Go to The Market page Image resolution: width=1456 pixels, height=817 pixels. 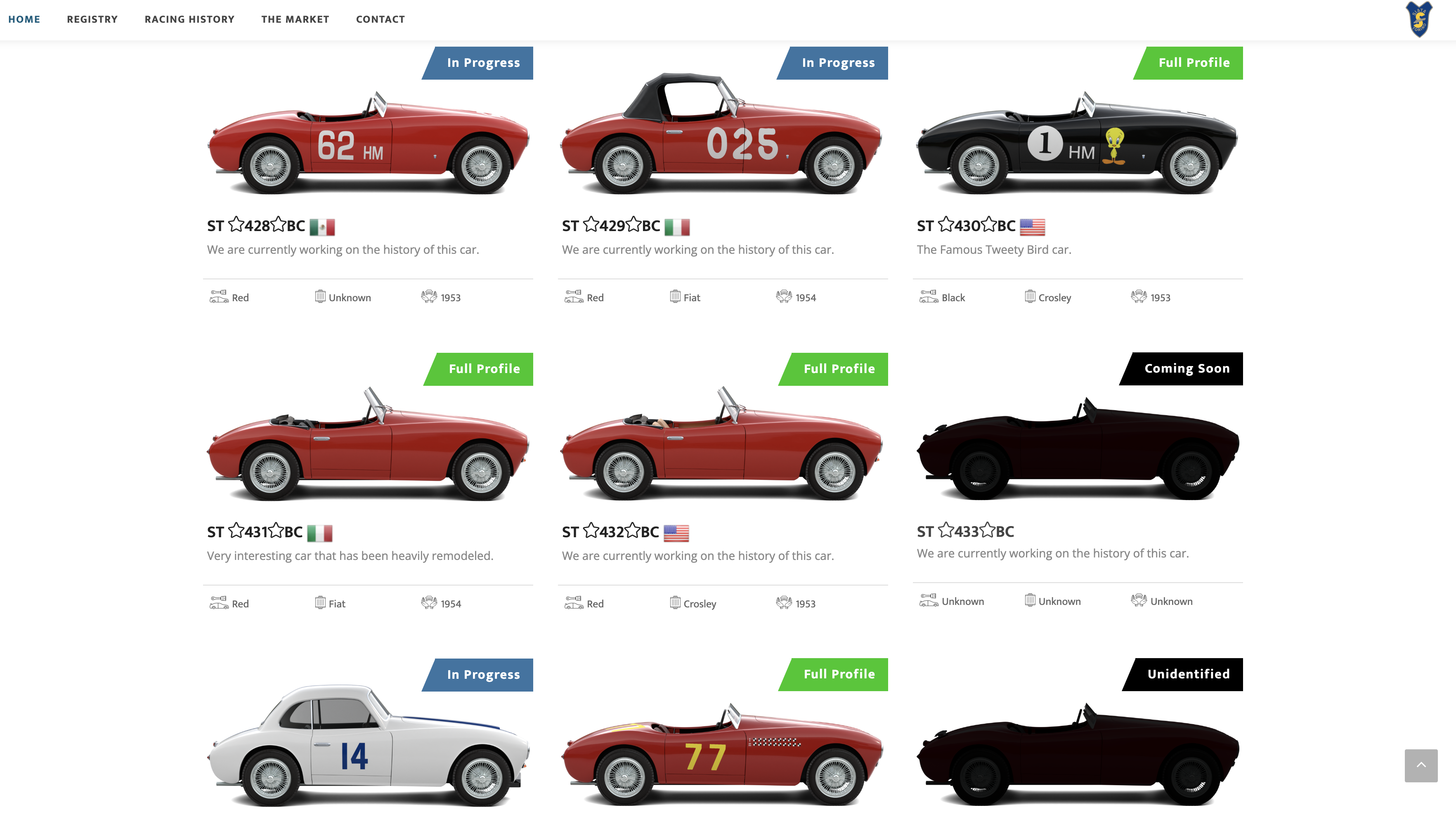tap(295, 19)
